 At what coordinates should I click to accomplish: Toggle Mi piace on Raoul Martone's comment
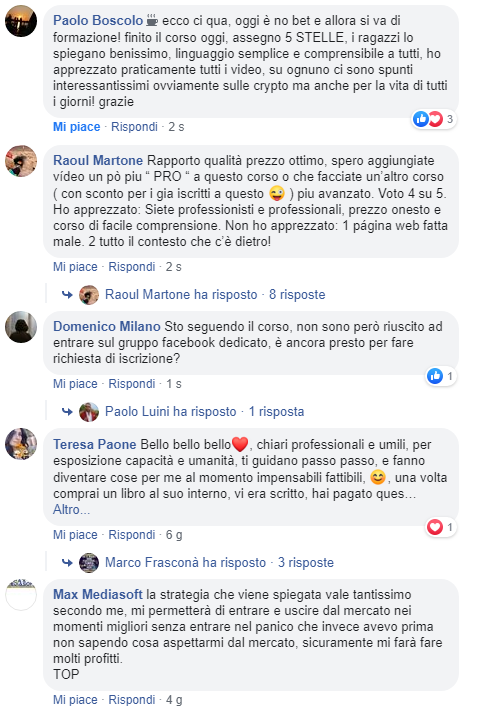[75, 267]
